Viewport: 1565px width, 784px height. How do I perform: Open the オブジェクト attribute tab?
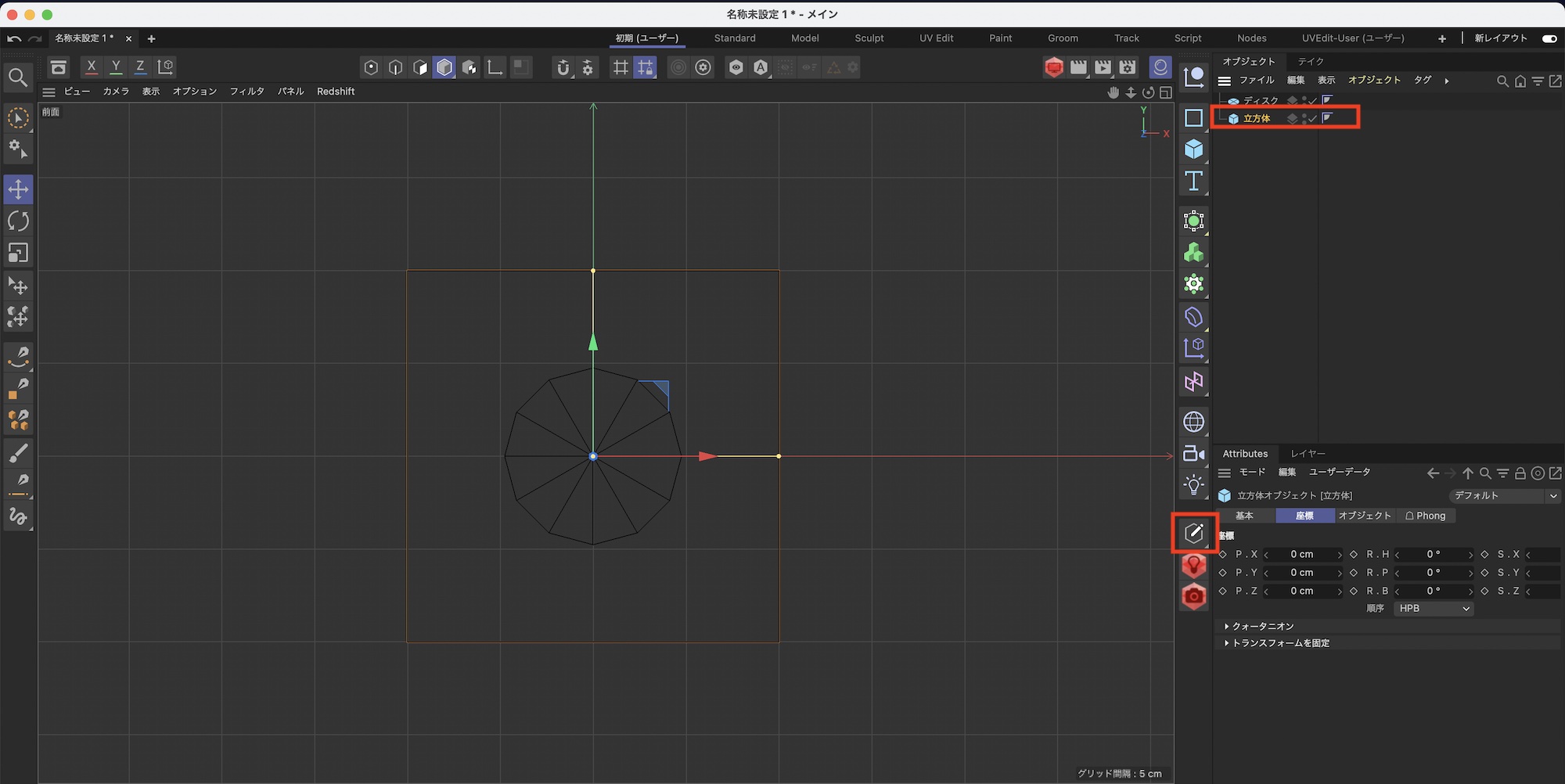[1365, 516]
